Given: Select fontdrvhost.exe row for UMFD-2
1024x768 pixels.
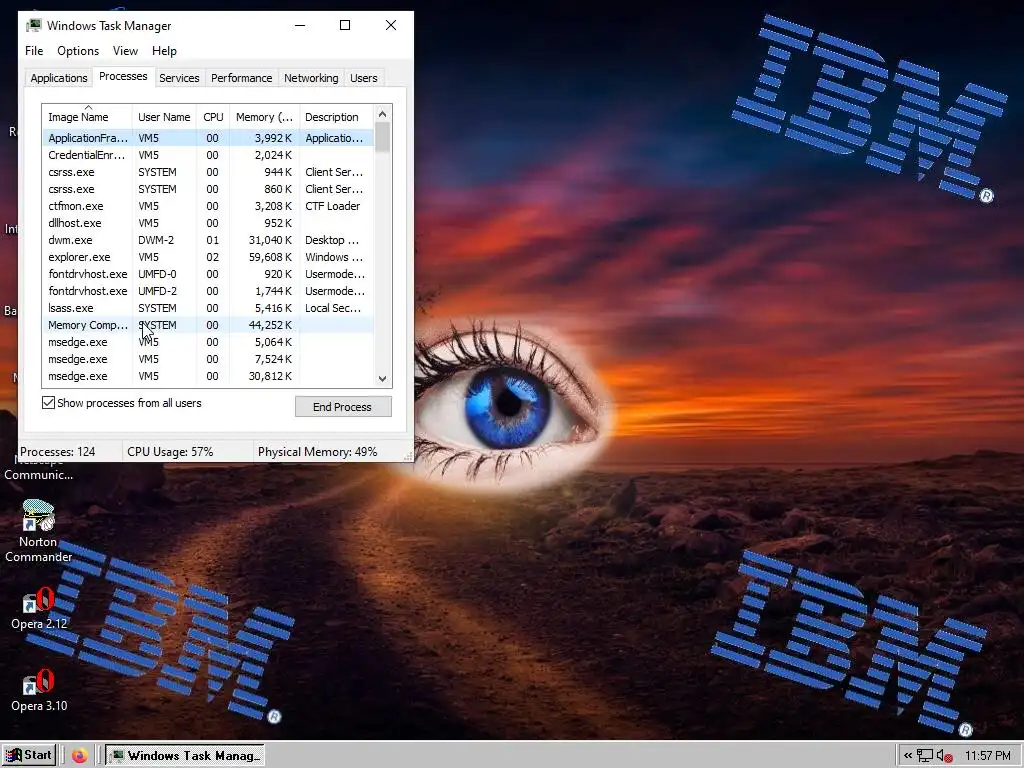Looking at the screenshot, I should [x=208, y=291].
